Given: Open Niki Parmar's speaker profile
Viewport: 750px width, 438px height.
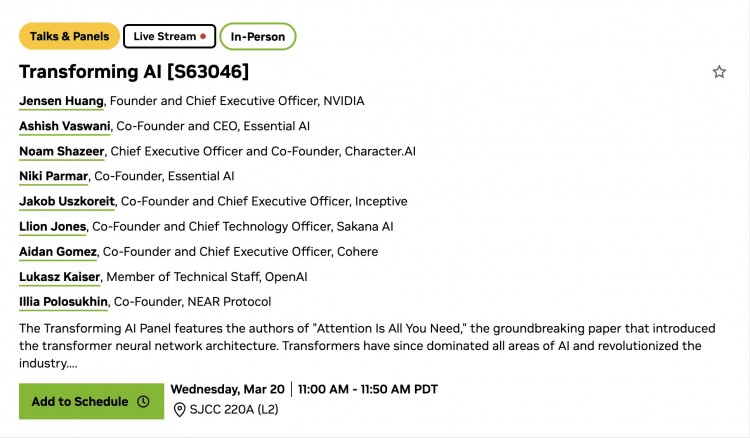Looking at the screenshot, I should 54,176.
